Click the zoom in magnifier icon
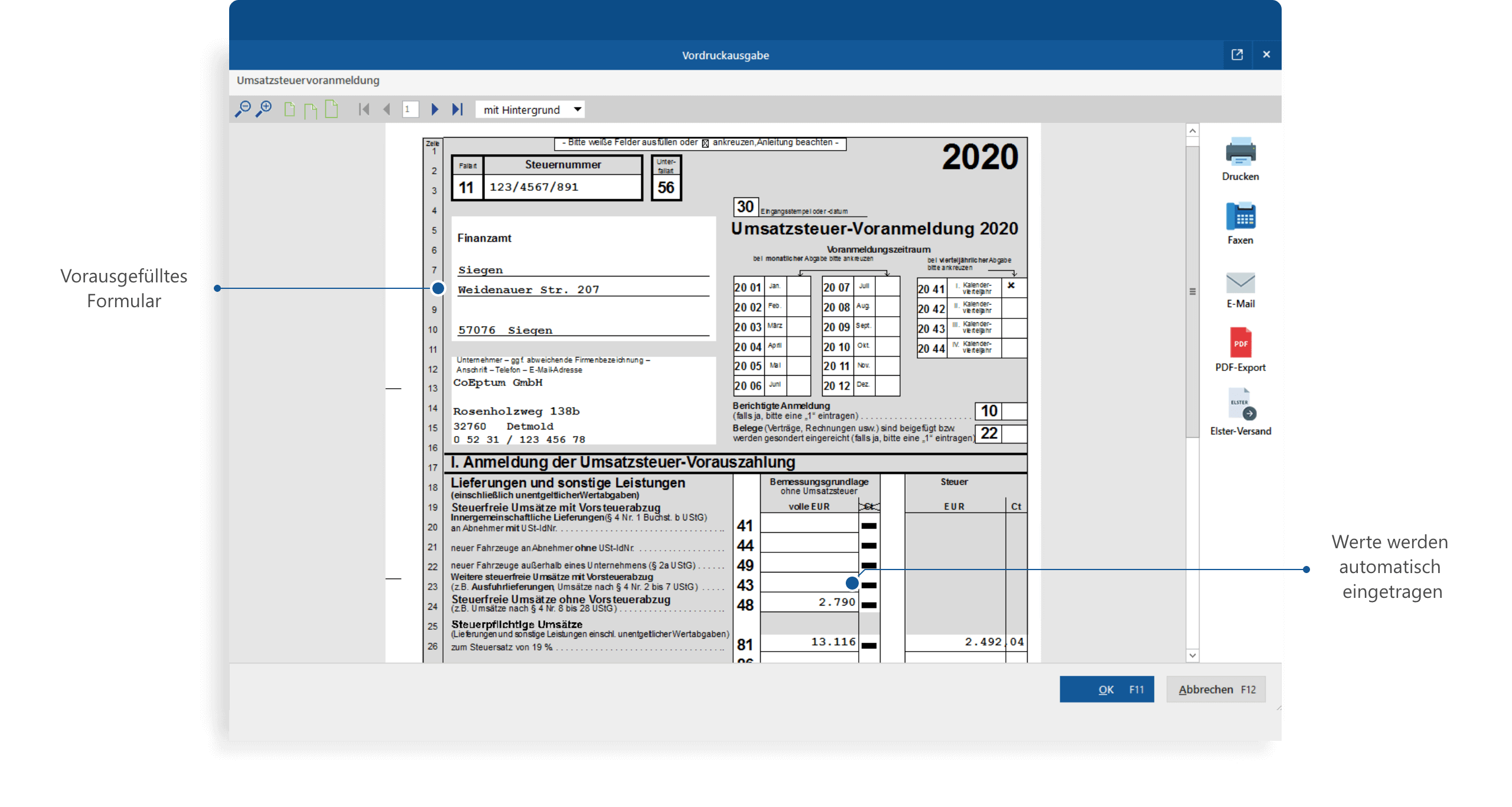Viewport: 1512px width, 807px height. 263,109
